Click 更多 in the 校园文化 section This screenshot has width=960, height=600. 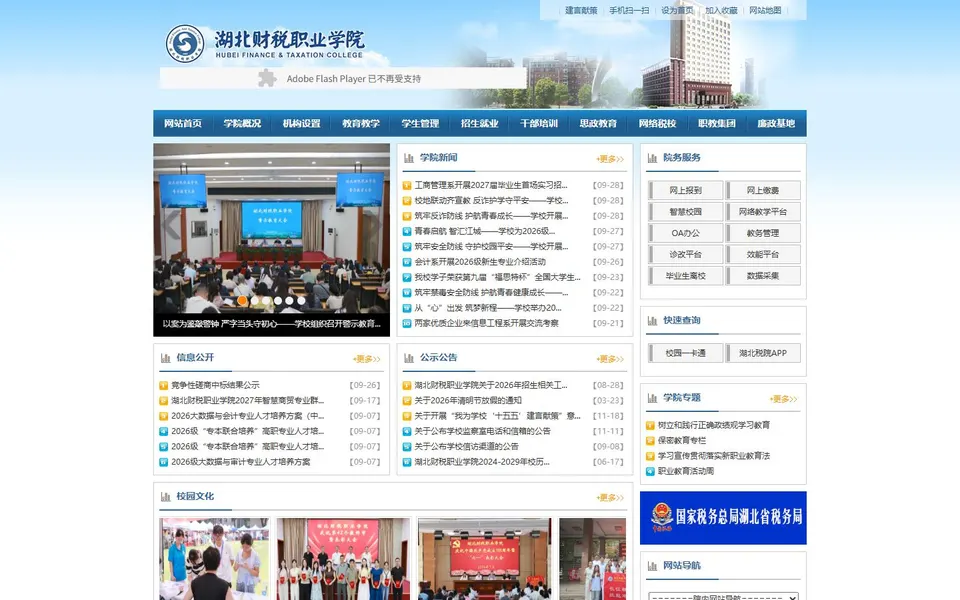tap(610, 498)
